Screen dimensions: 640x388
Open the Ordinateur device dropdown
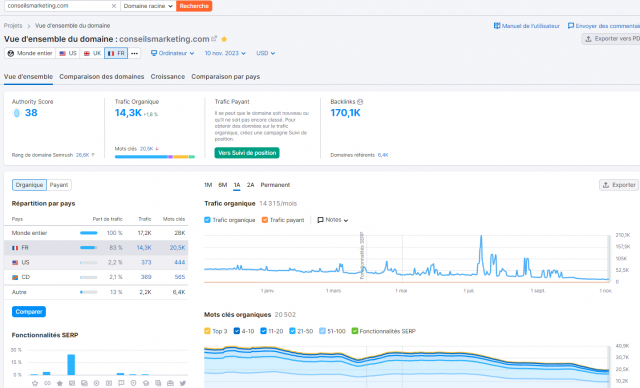click(x=172, y=53)
